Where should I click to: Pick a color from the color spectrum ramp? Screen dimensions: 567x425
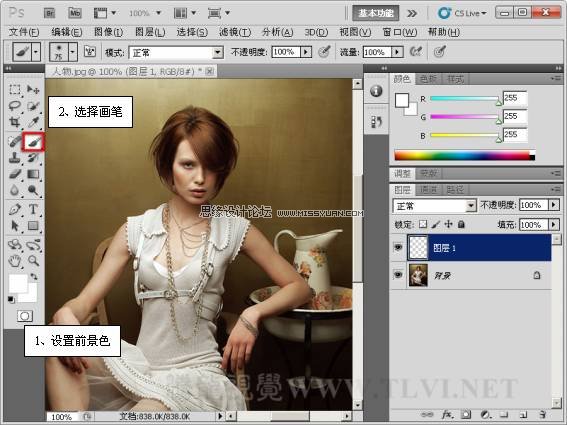(x=465, y=156)
